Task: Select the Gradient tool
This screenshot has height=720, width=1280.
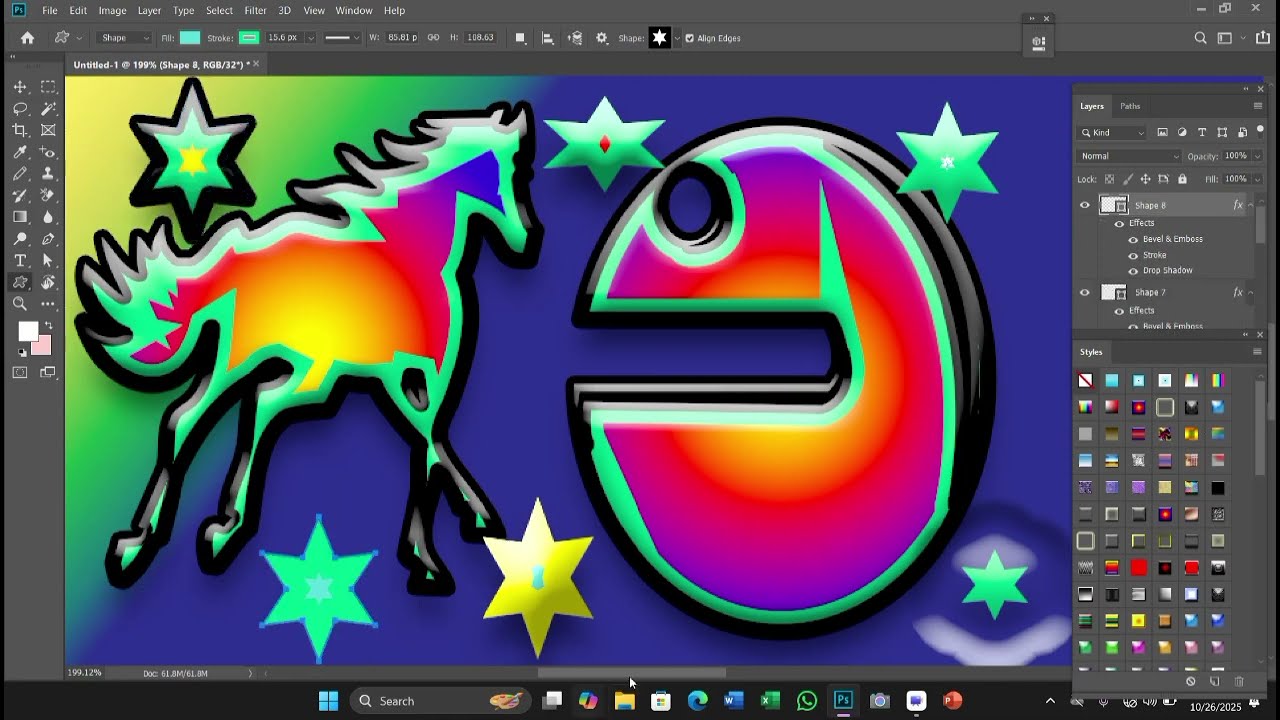Action: click(x=20, y=217)
